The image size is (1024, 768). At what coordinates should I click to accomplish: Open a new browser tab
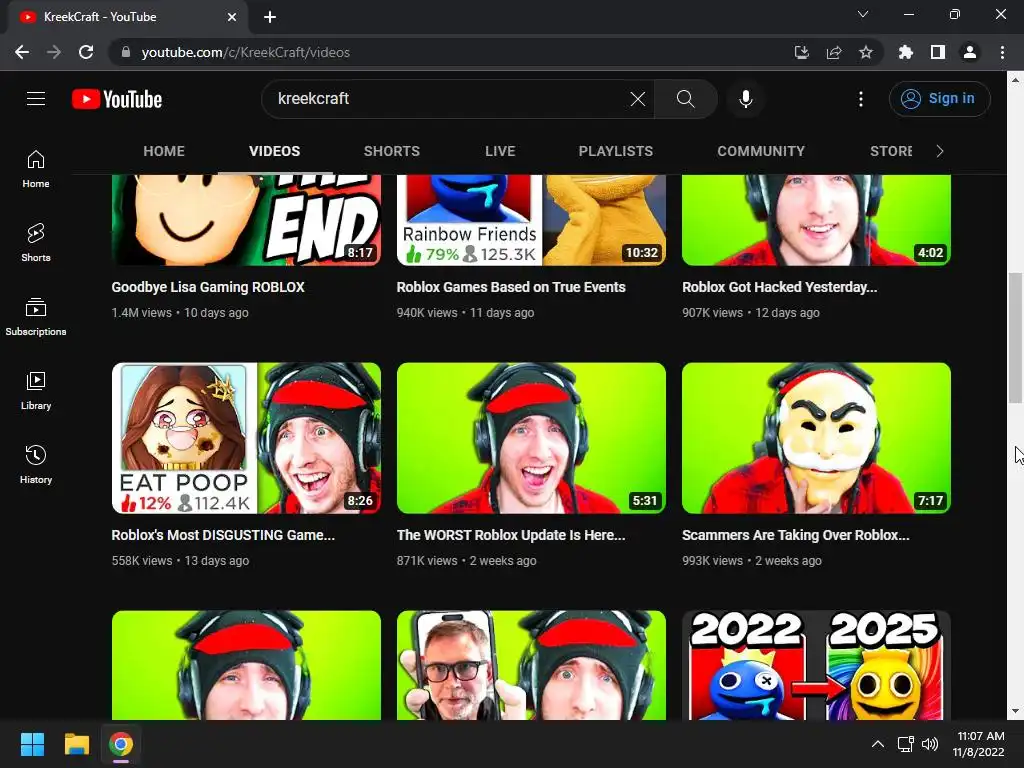click(x=270, y=17)
